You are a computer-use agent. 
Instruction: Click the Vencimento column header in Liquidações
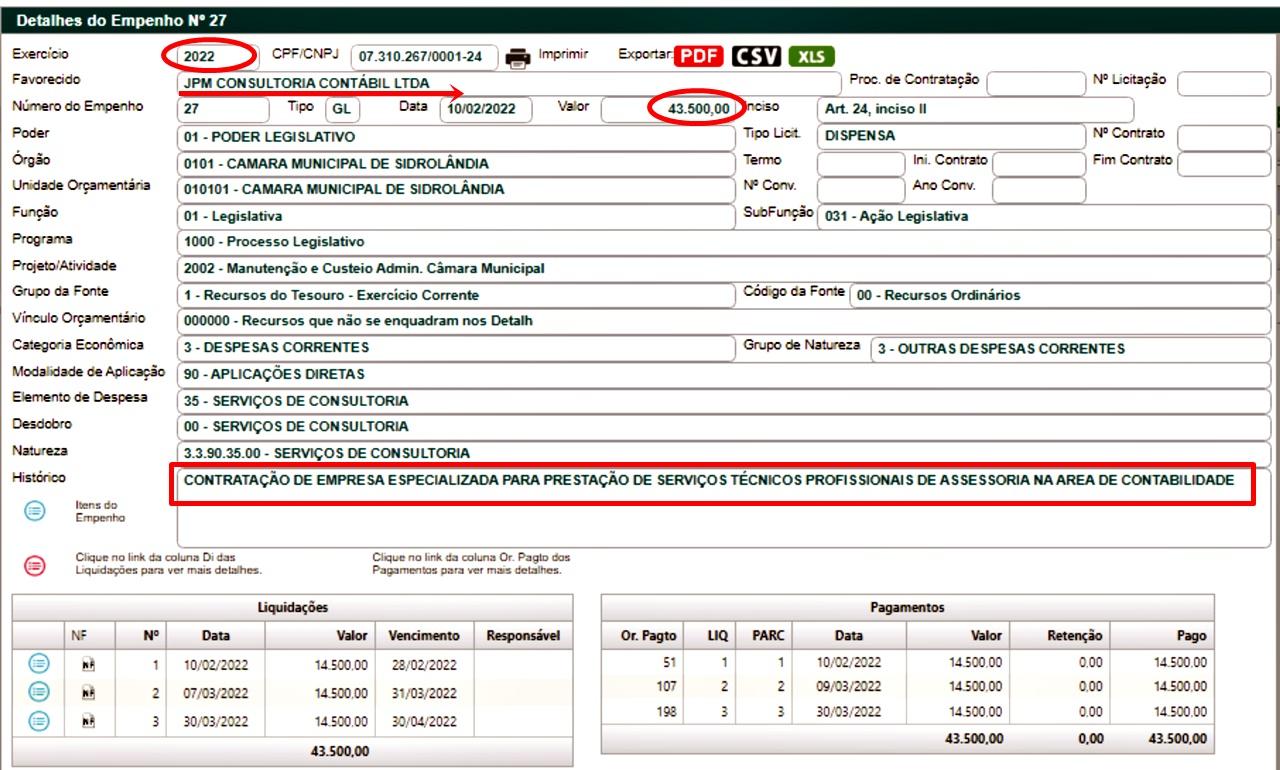pyautogui.click(x=424, y=635)
